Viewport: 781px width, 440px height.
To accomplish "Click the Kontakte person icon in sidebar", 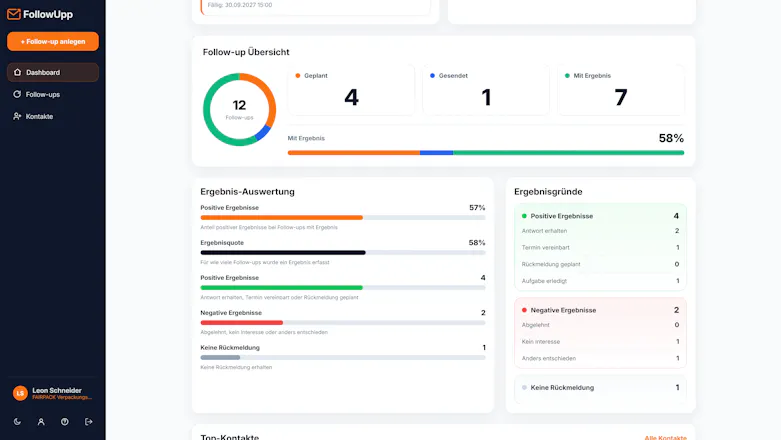I will (17, 116).
